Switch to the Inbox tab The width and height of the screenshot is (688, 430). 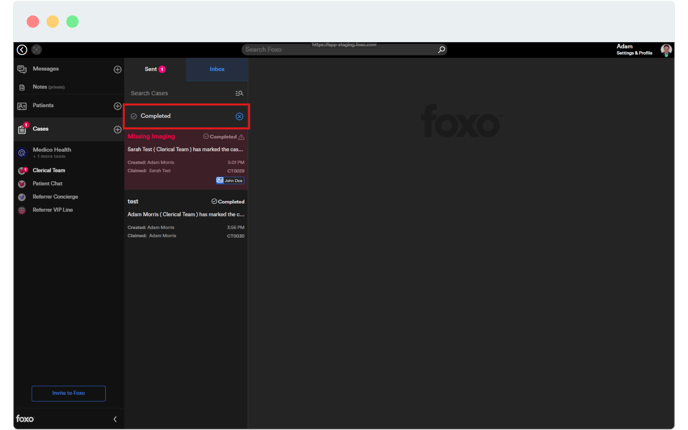pos(217,69)
